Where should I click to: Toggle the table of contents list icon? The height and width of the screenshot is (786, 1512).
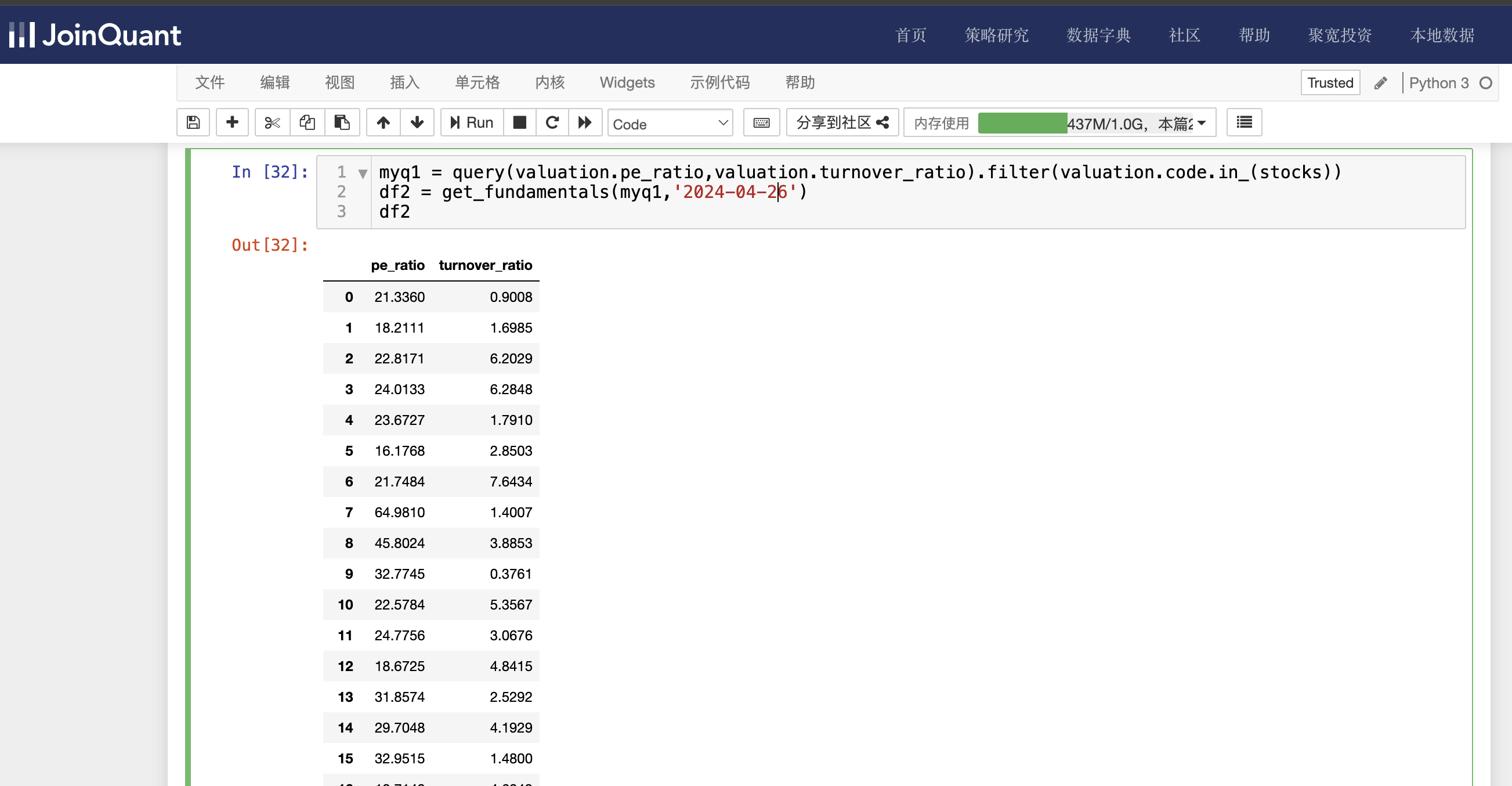point(1244,122)
